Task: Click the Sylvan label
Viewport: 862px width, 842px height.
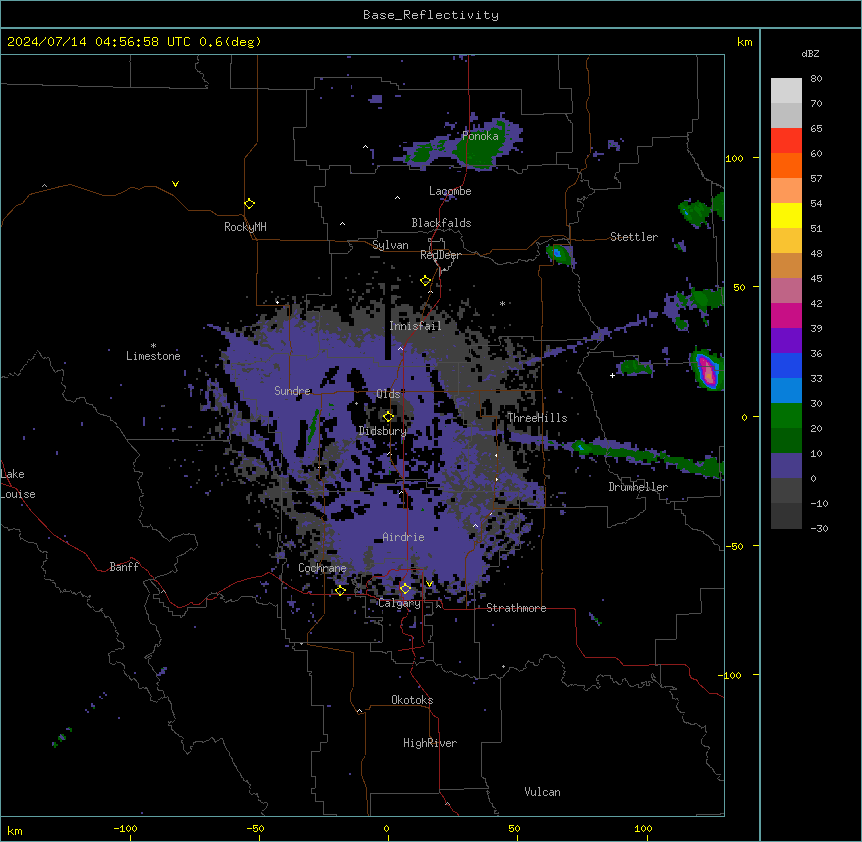Action: (x=390, y=245)
